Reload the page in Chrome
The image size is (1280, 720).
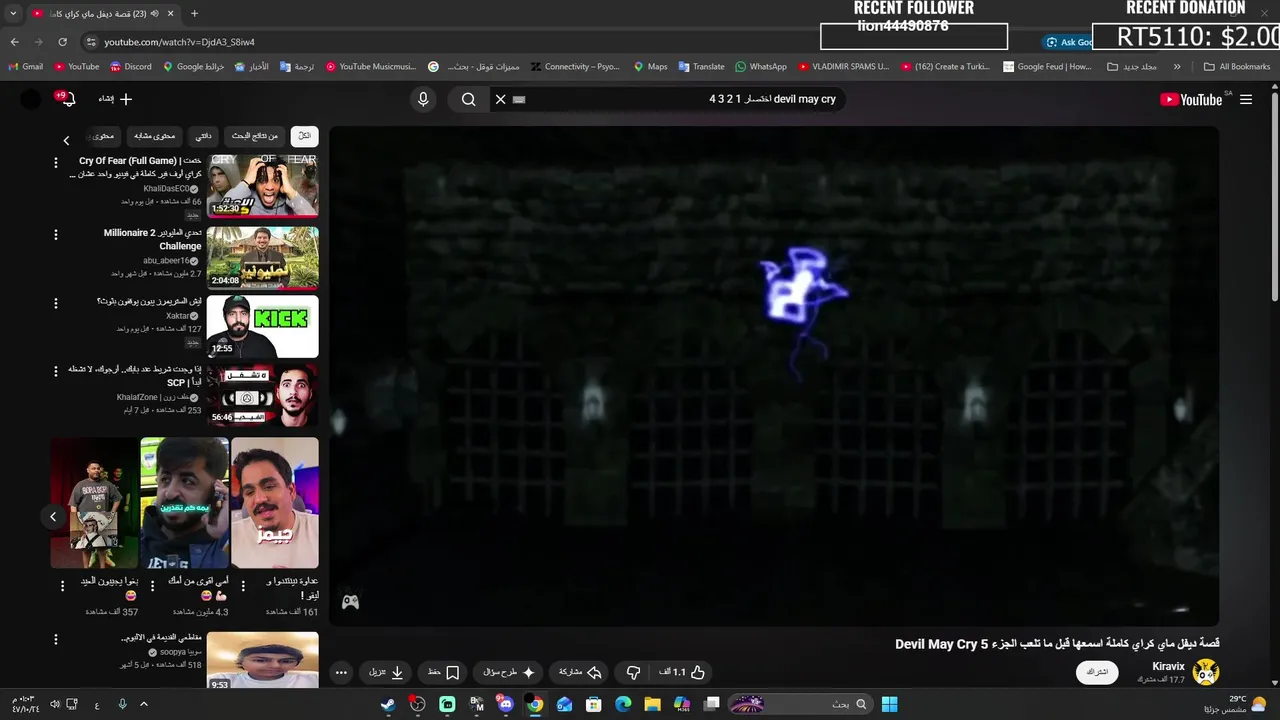coord(62,42)
